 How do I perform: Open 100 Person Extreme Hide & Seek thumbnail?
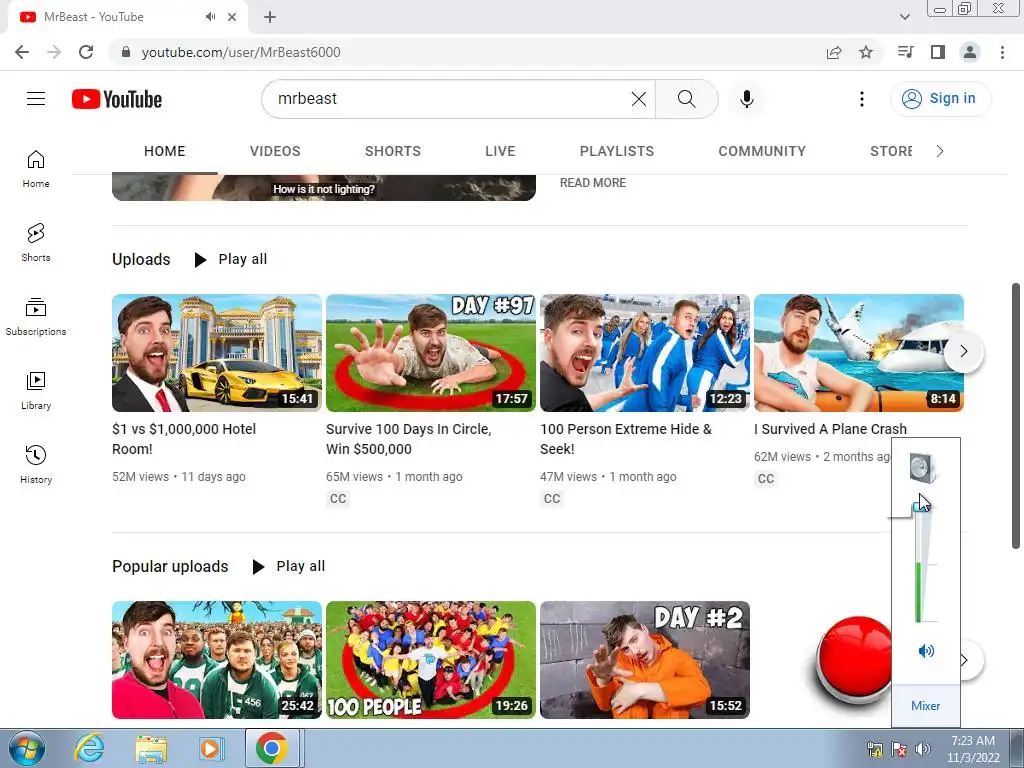click(645, 353)
